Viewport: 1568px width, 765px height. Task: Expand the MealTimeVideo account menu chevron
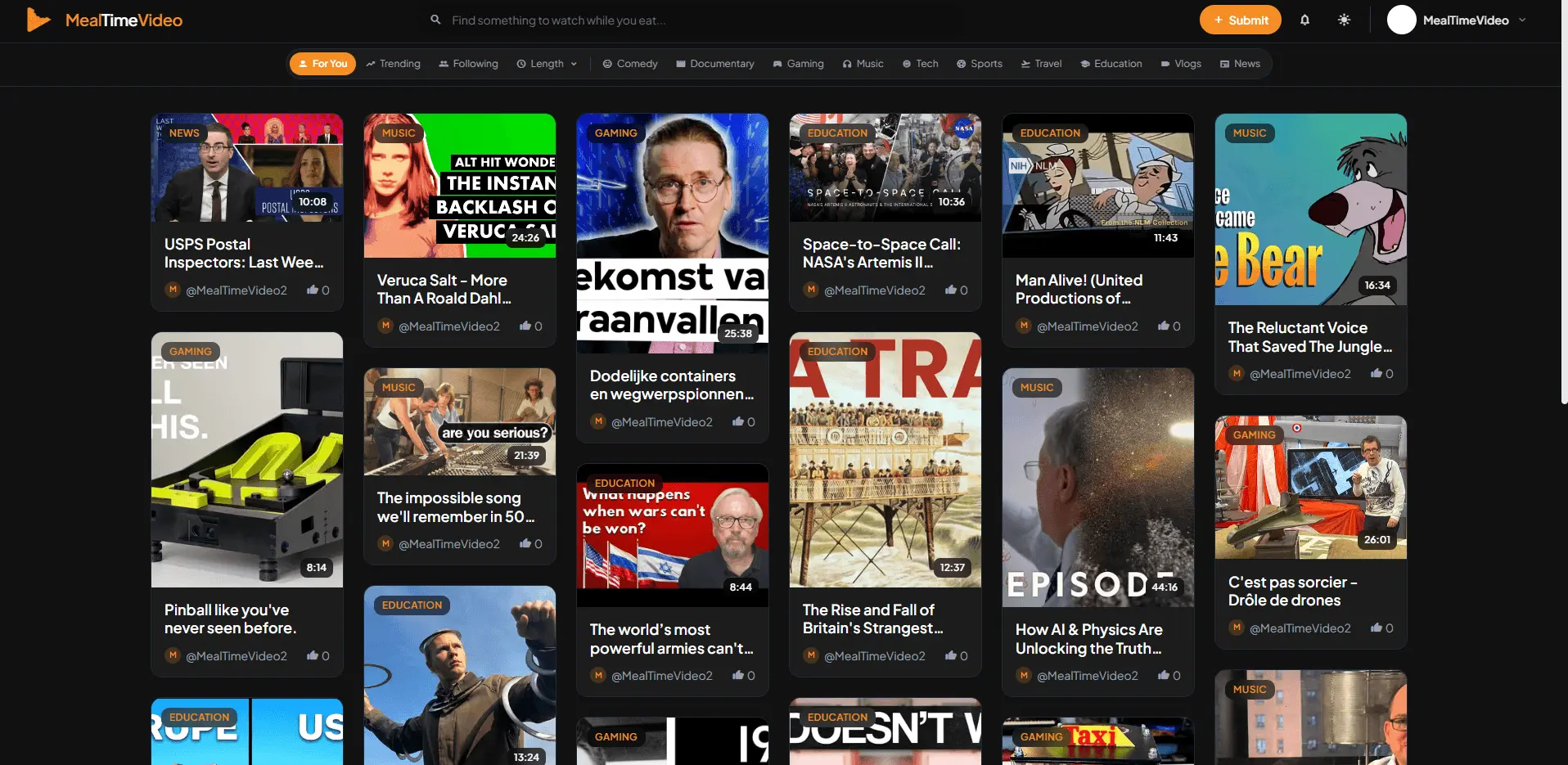point(1522,20)
